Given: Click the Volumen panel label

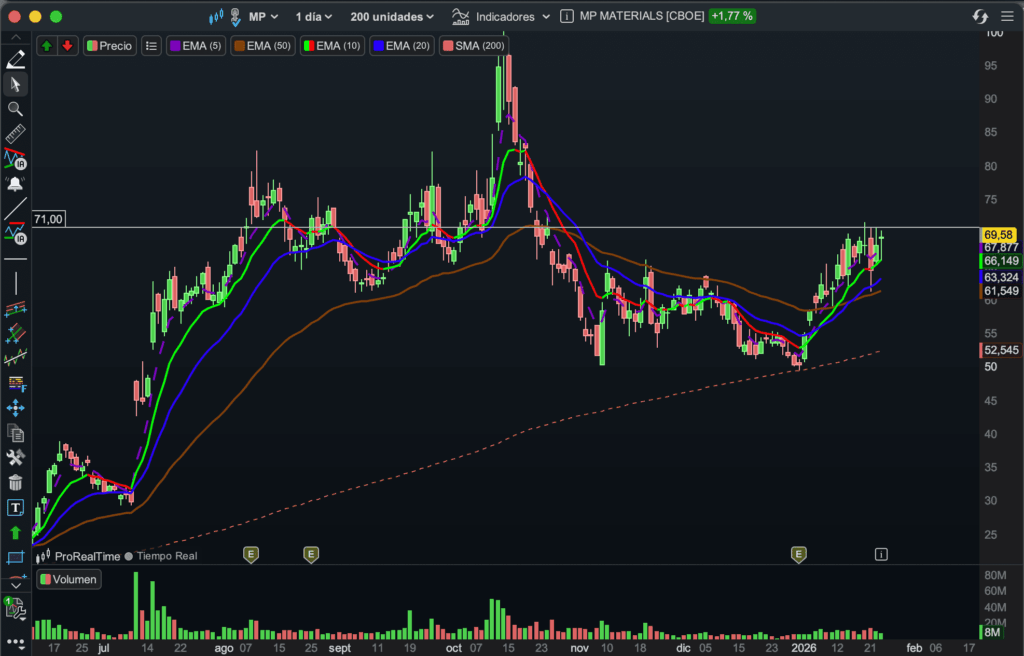Looking at the screenshot, I should [69, 579].
